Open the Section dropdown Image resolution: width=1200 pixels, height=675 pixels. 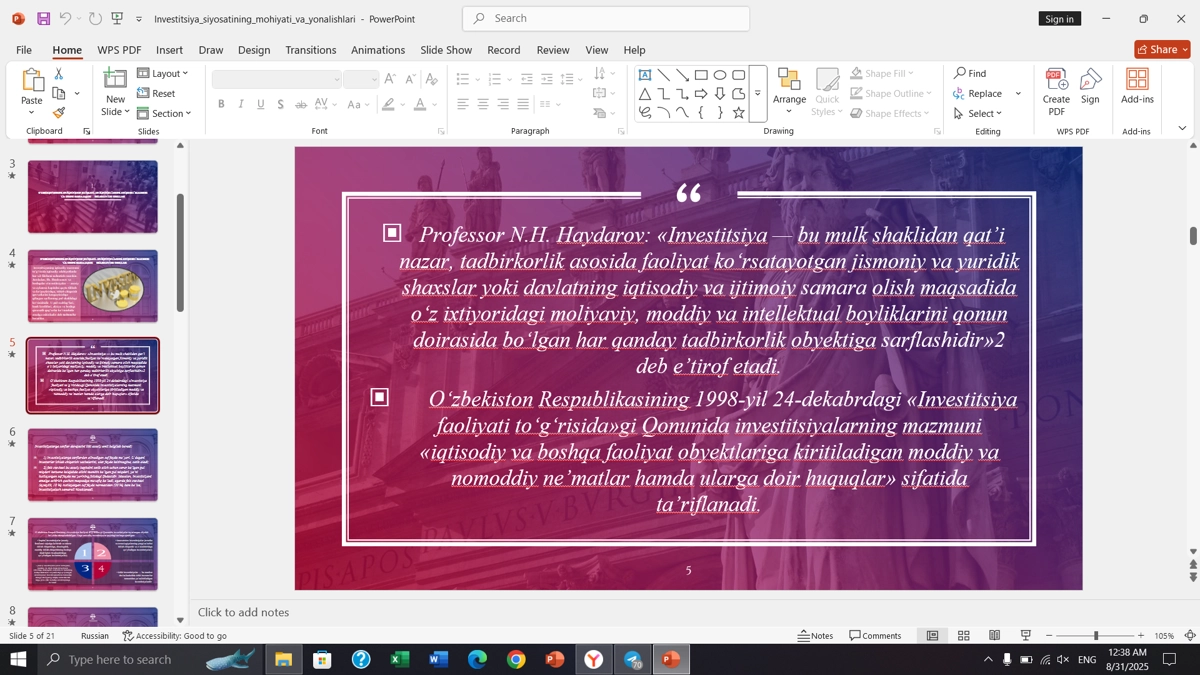coord(164,113)
